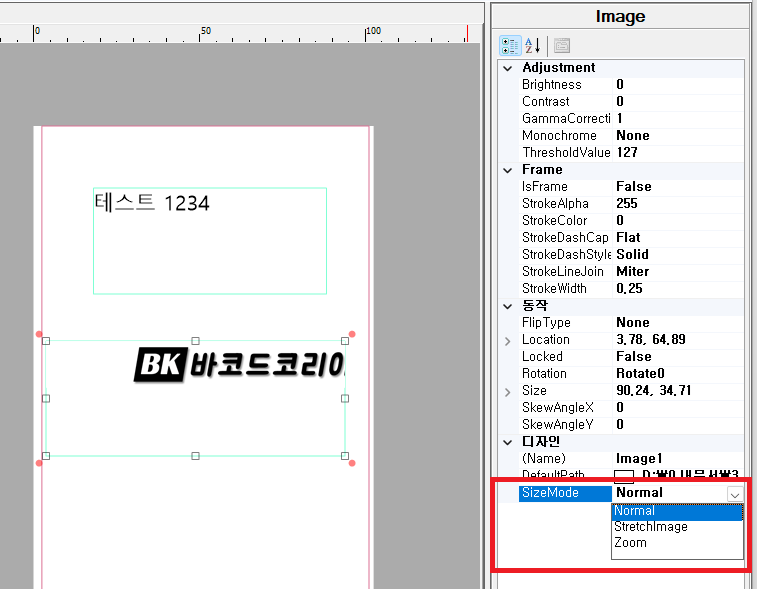The image size is (757, 589).
Task: Collapse the Frame category
Action: pos(507,170)
